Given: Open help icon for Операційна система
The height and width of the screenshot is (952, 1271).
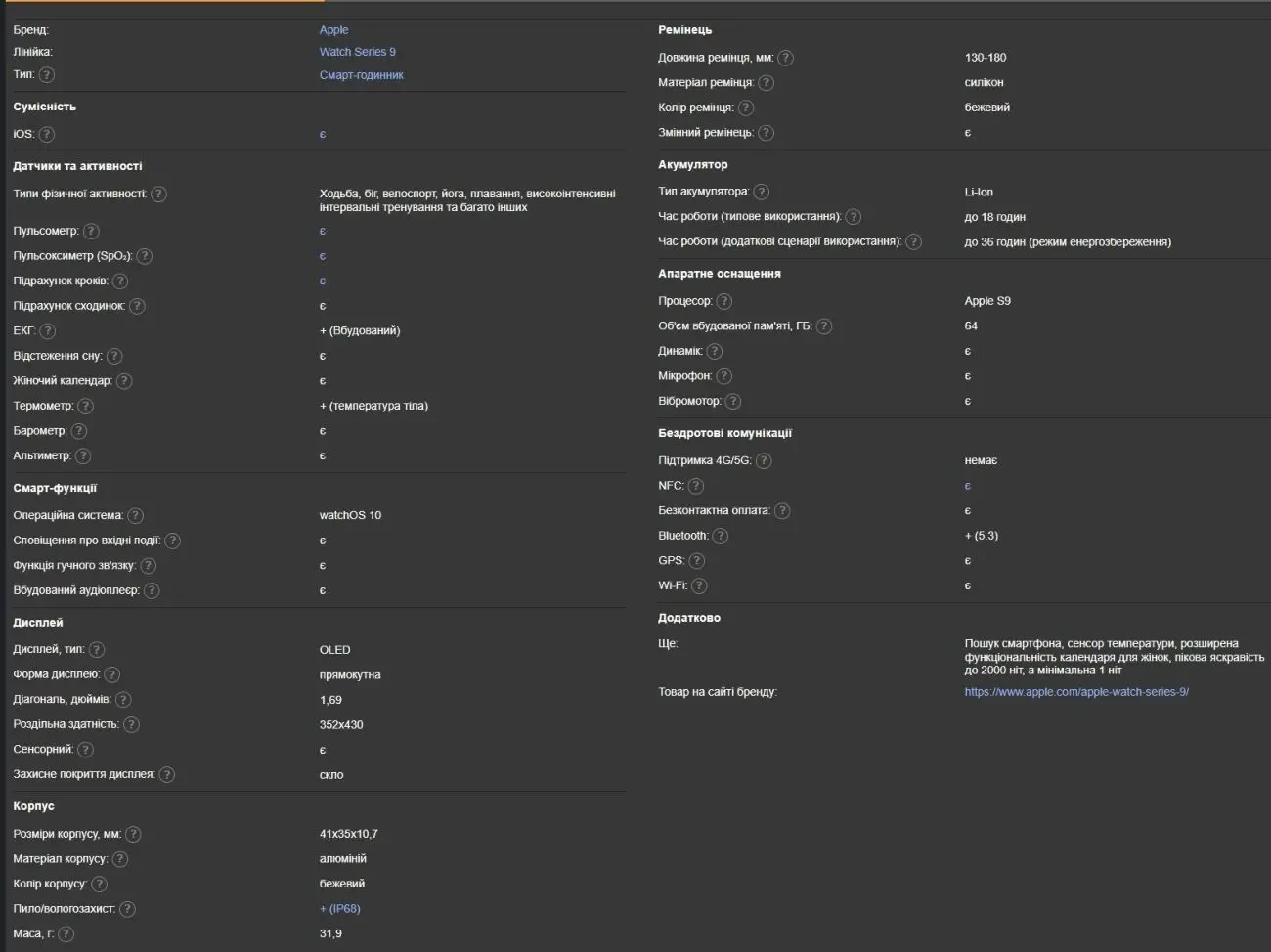Looking at the screenshot, I should (135, 515).
